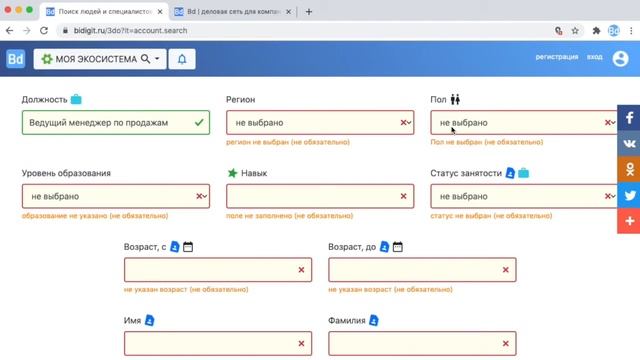Click the calendar icon next to Возраст, с
This screenshot has width=640, height=360.
(x=188, y=247)
